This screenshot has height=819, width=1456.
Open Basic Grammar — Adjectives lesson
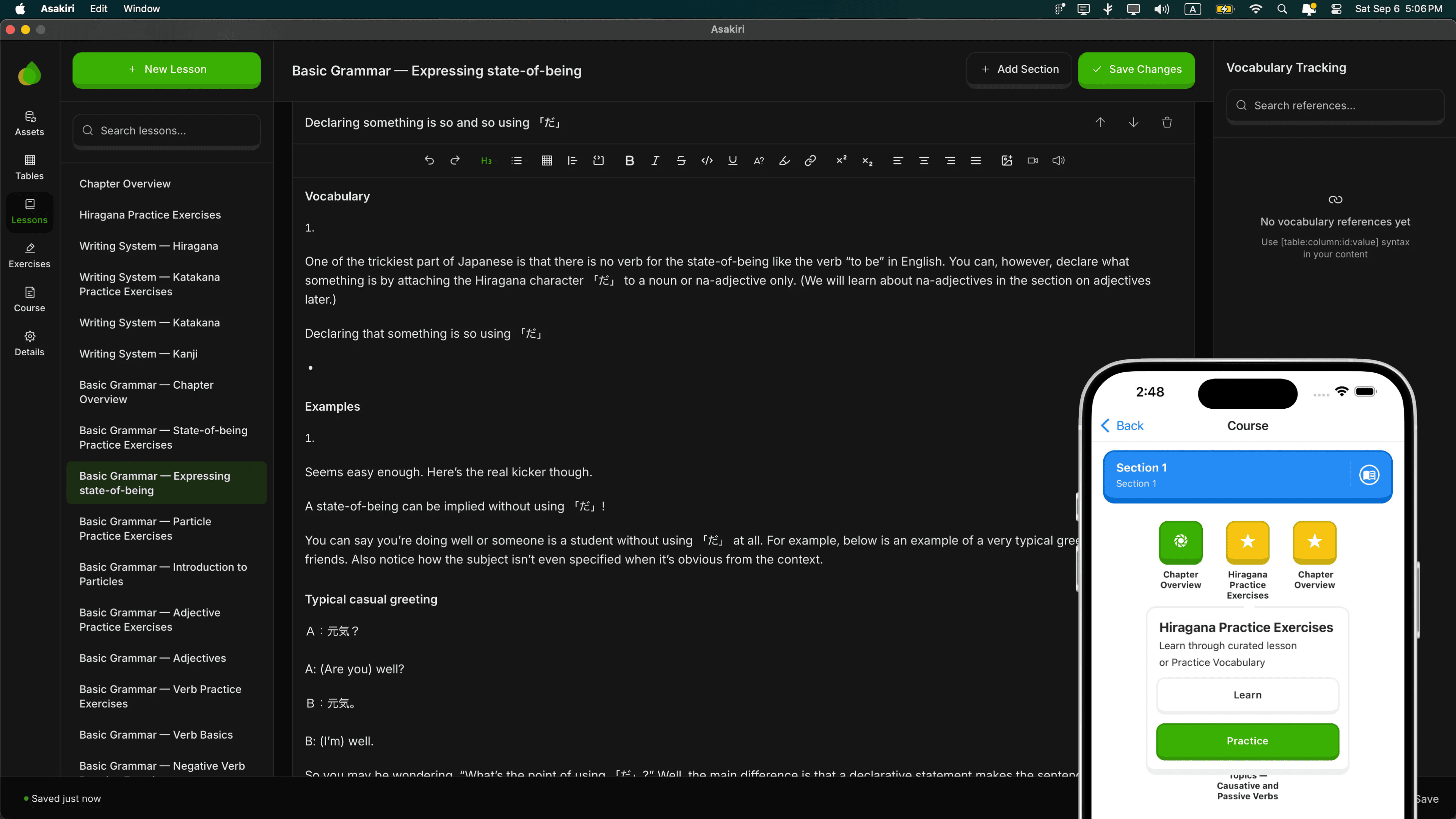click(x=152, y=658)
